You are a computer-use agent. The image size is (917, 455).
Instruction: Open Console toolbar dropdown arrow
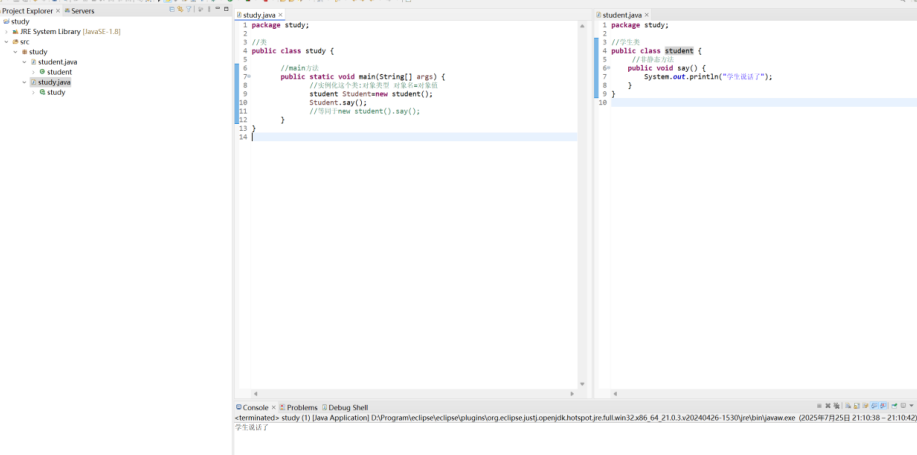point(911,405)
